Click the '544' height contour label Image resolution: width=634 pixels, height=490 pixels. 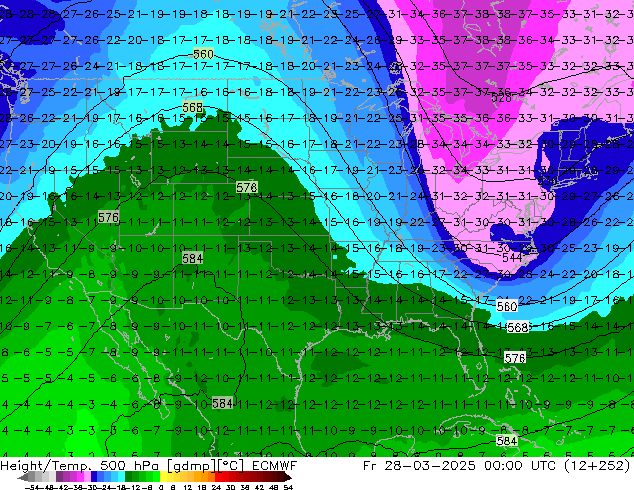[x=512, y=257]
